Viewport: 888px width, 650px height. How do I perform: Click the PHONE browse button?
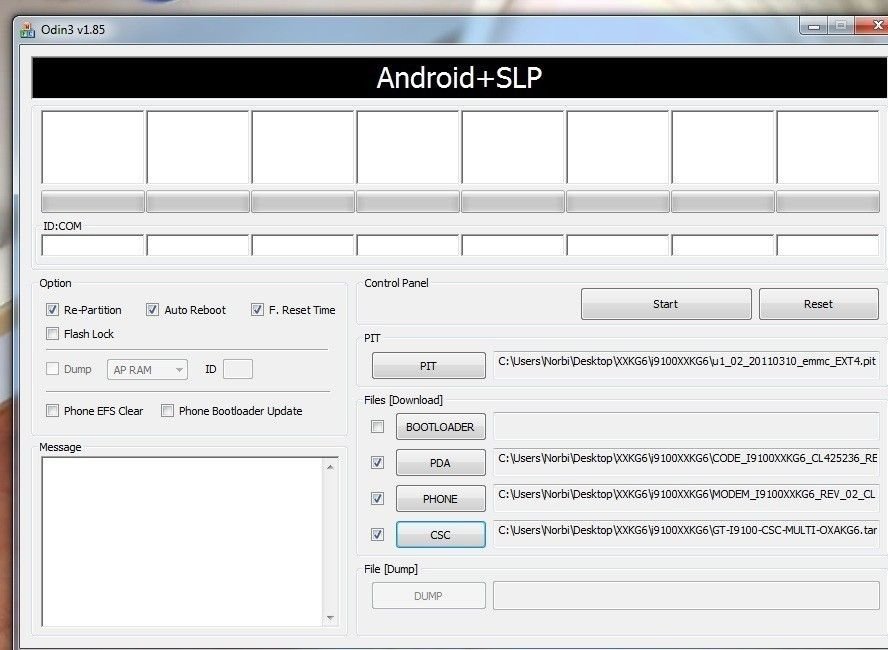pos(441,499)
